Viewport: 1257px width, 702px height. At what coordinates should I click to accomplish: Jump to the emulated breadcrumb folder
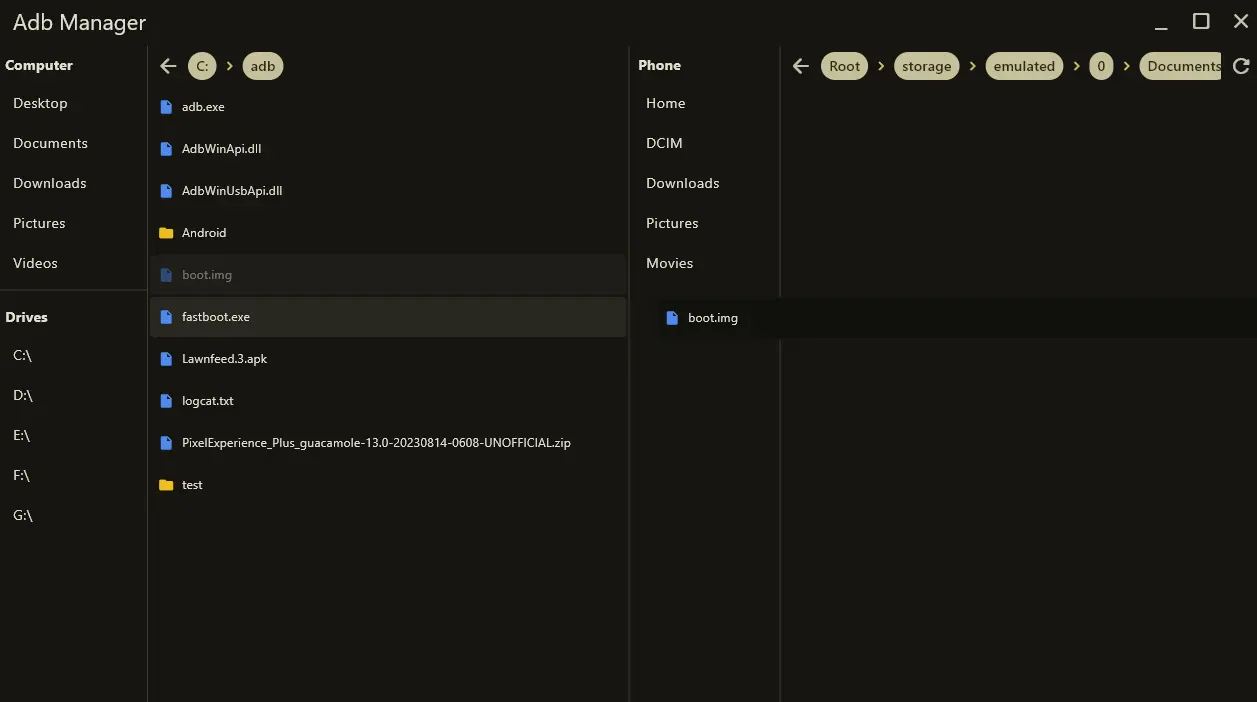click(x=1023, y=66)
